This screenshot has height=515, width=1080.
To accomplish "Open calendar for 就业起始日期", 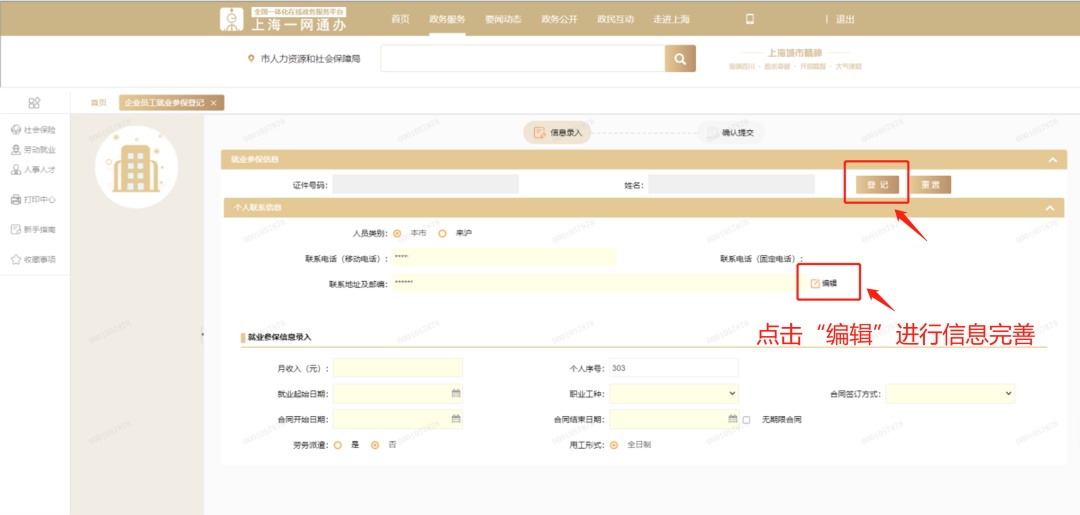I will pyautogui.click(x=456, y=394).
